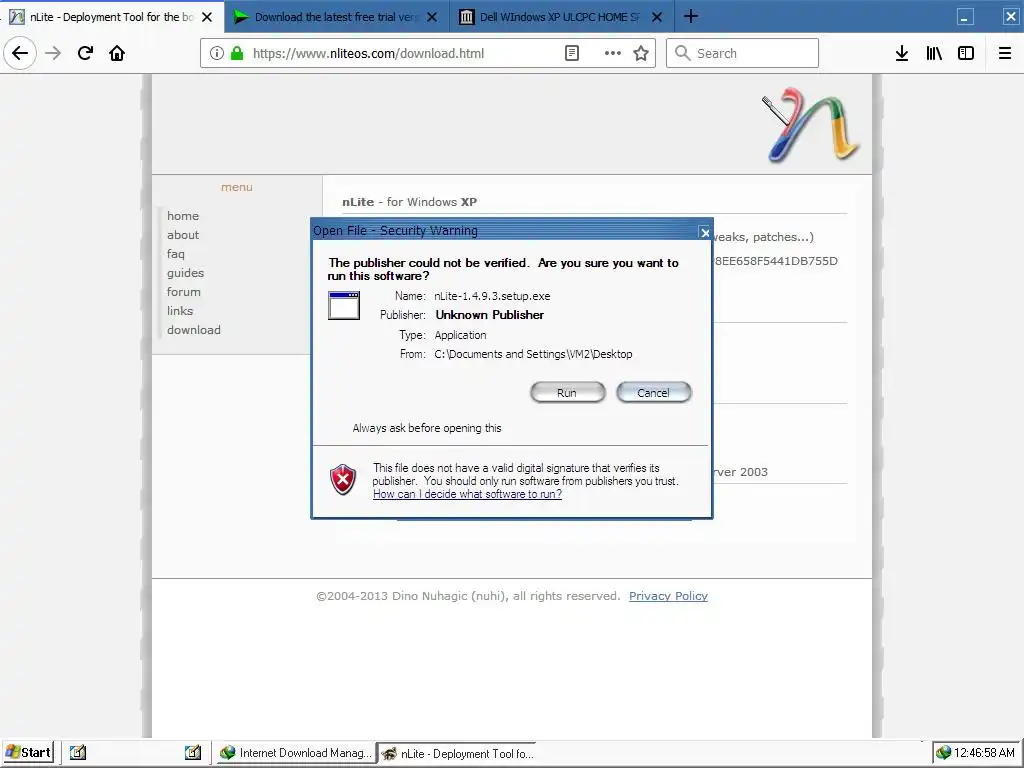This screenshot has width=1024, height=768.
Task: Click file name nLite-1.4.9.3.setup.exe
Action: (492, 296)
